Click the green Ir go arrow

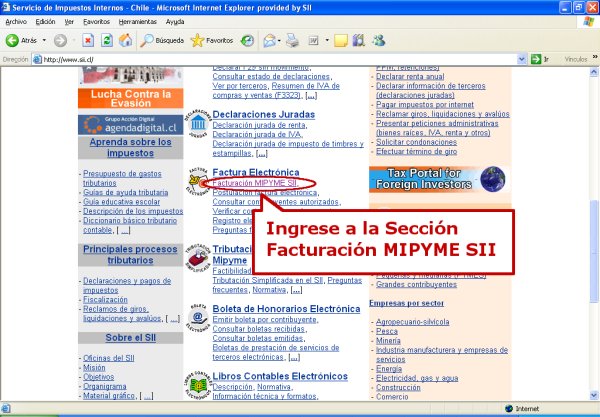[x=536, y=59]
